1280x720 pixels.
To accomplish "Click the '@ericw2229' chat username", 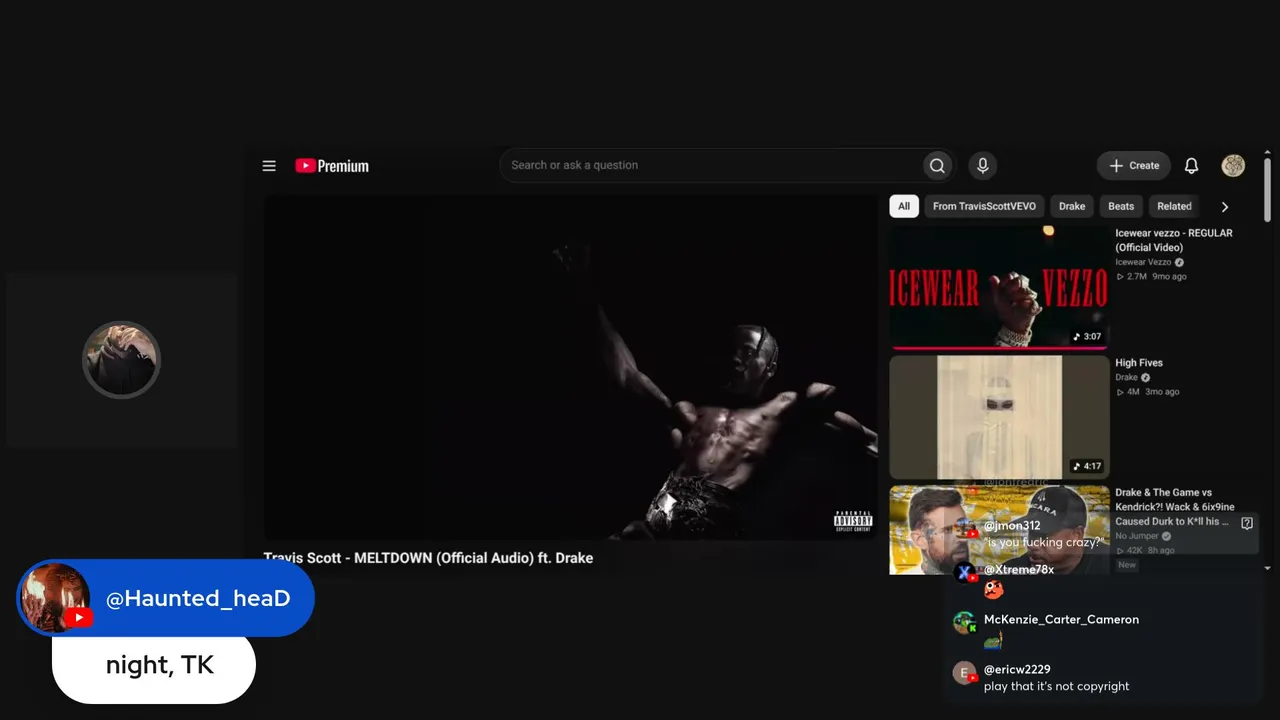I will click(1017, 670).
